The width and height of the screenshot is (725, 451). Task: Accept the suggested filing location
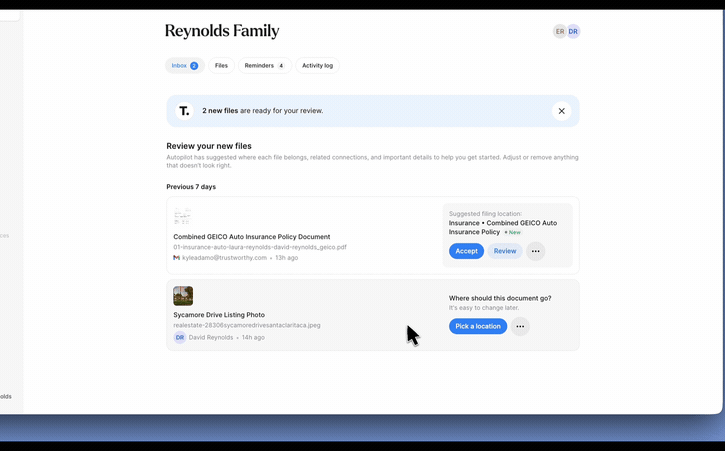click(x=467, y=251)
